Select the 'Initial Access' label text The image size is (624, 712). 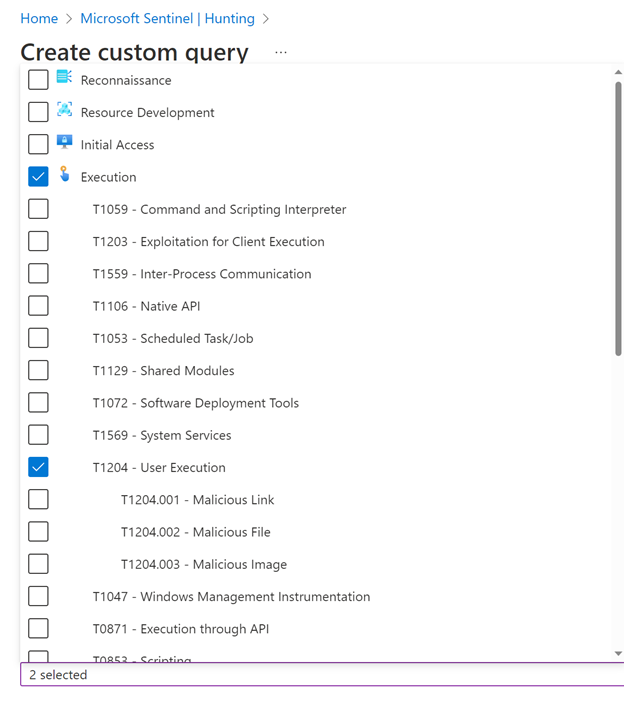(x=117, y=145)
